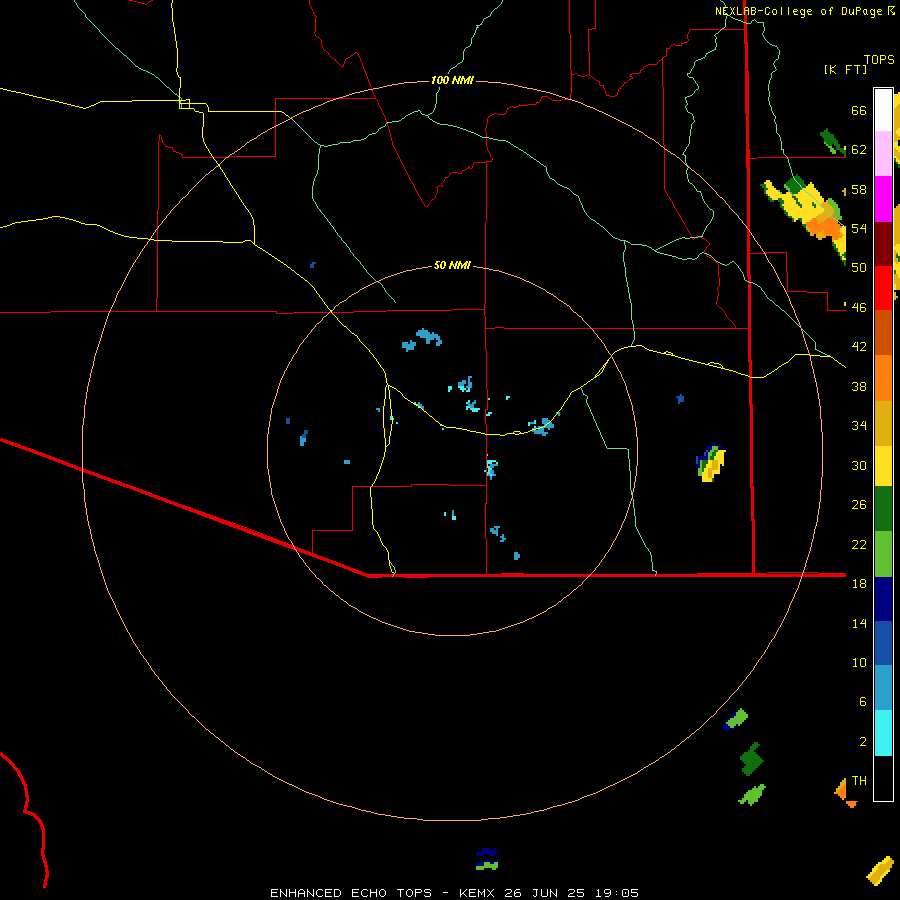Click the legend value 42
The height and width of the screenshot is (900, 900).
[x=859, y=347]
